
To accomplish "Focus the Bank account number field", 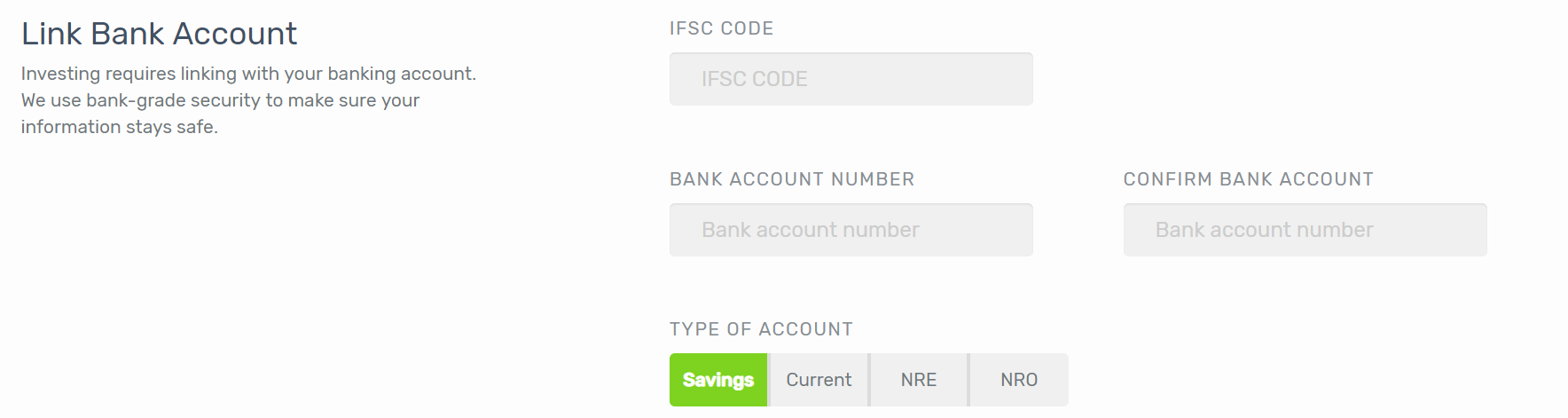I will pyautogui.click(x=851, y=230).
